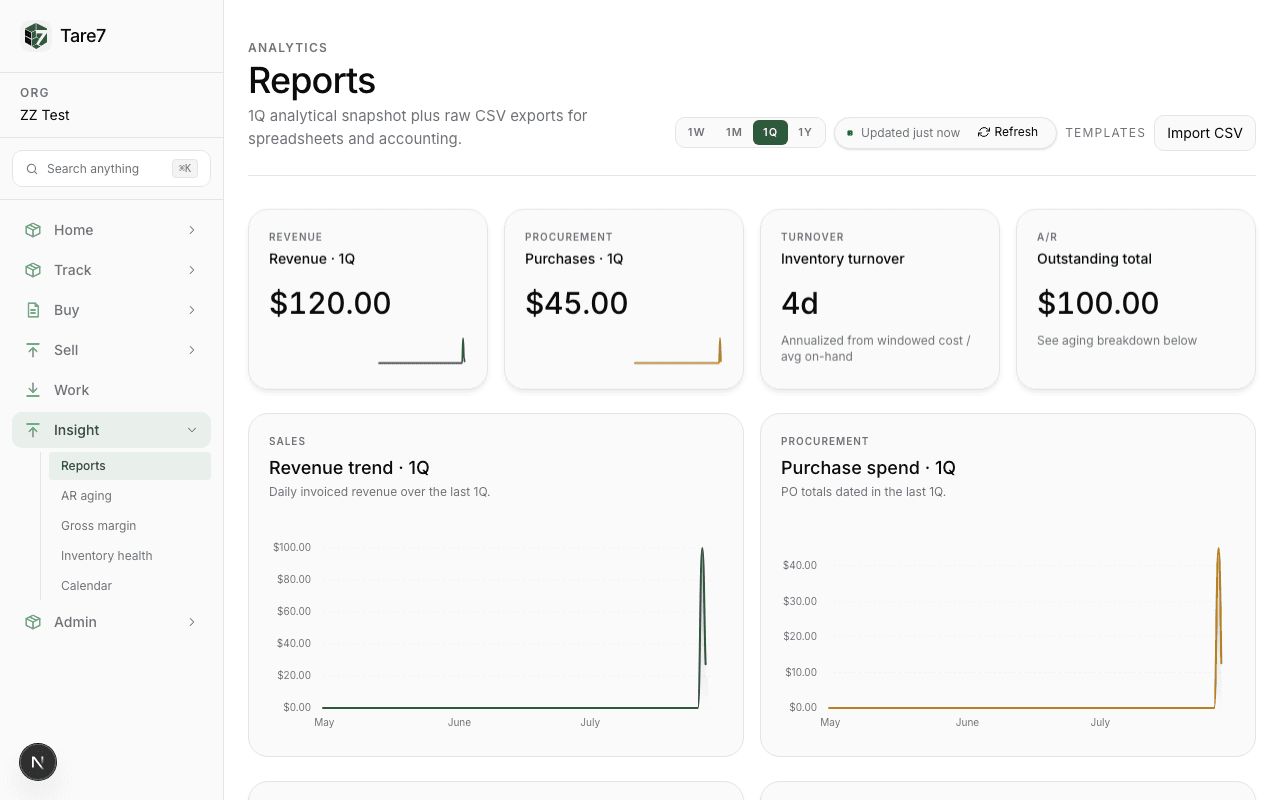
Task: Open AR aging in the sidebar
Action: tap(130, 496)
